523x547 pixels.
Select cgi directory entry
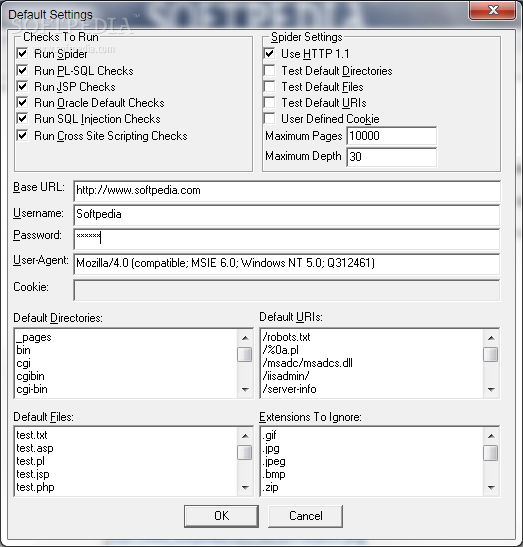pyautogui.click(x=23, y=364)
